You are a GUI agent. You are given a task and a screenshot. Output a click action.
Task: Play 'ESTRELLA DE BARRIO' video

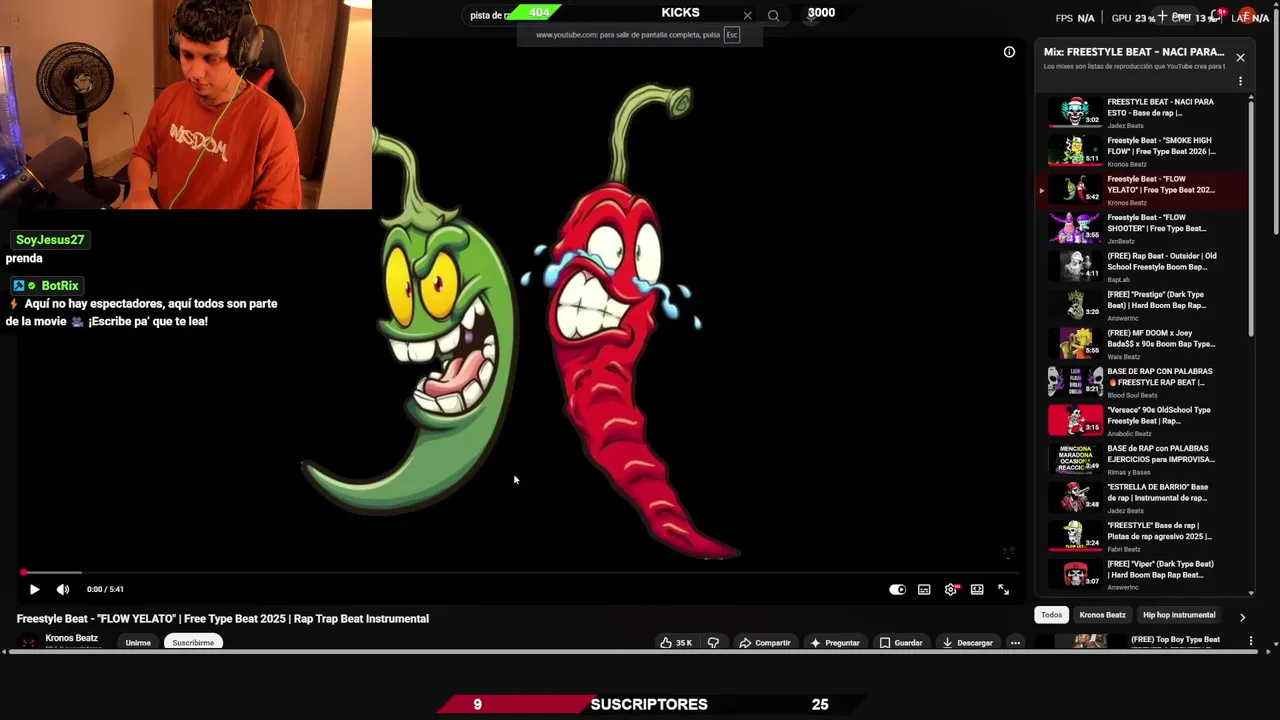1140,497
